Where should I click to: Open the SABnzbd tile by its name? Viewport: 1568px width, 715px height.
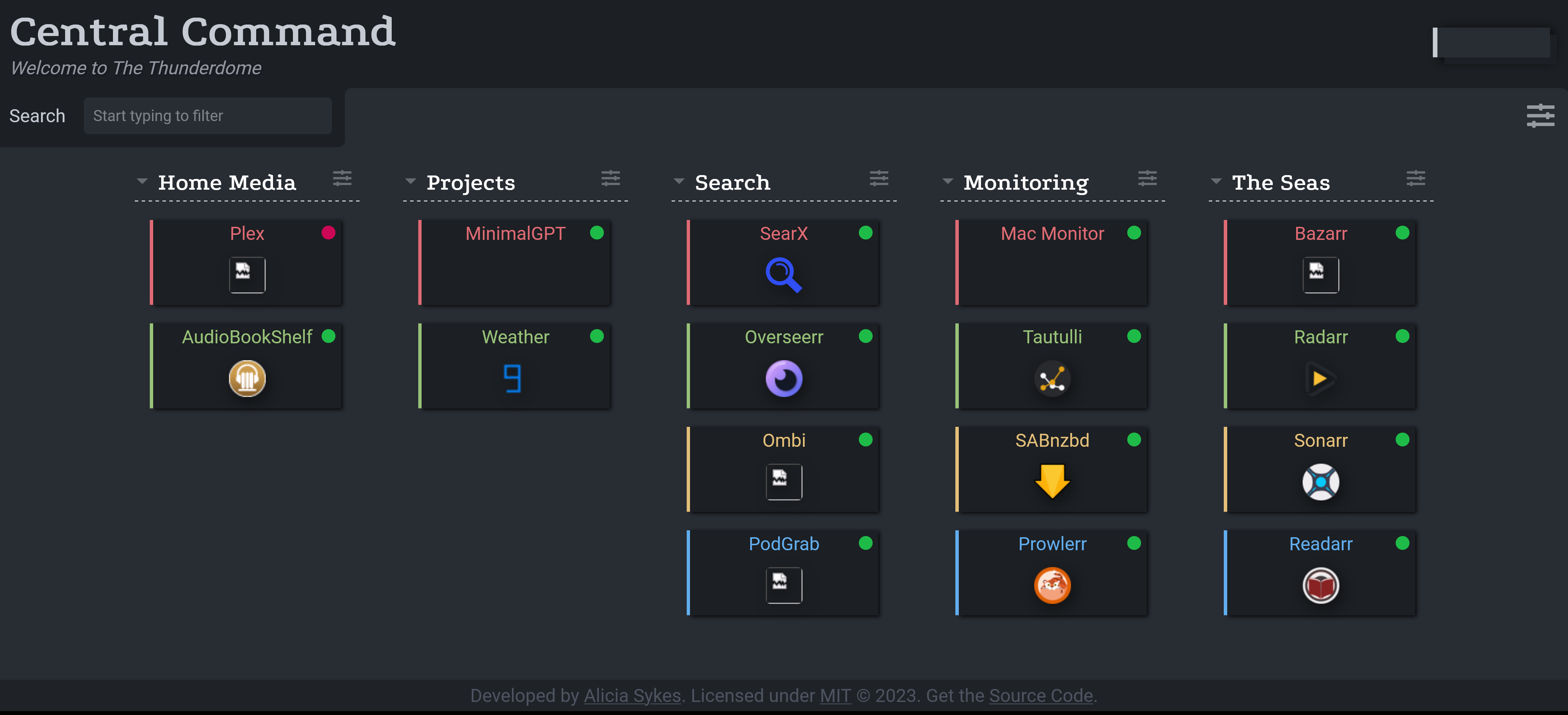coord(1052,440)
